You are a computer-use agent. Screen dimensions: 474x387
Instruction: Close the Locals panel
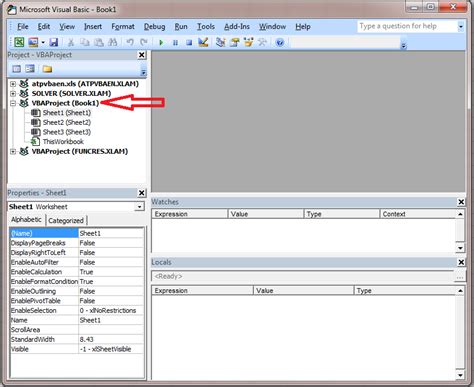pos(461,262)
